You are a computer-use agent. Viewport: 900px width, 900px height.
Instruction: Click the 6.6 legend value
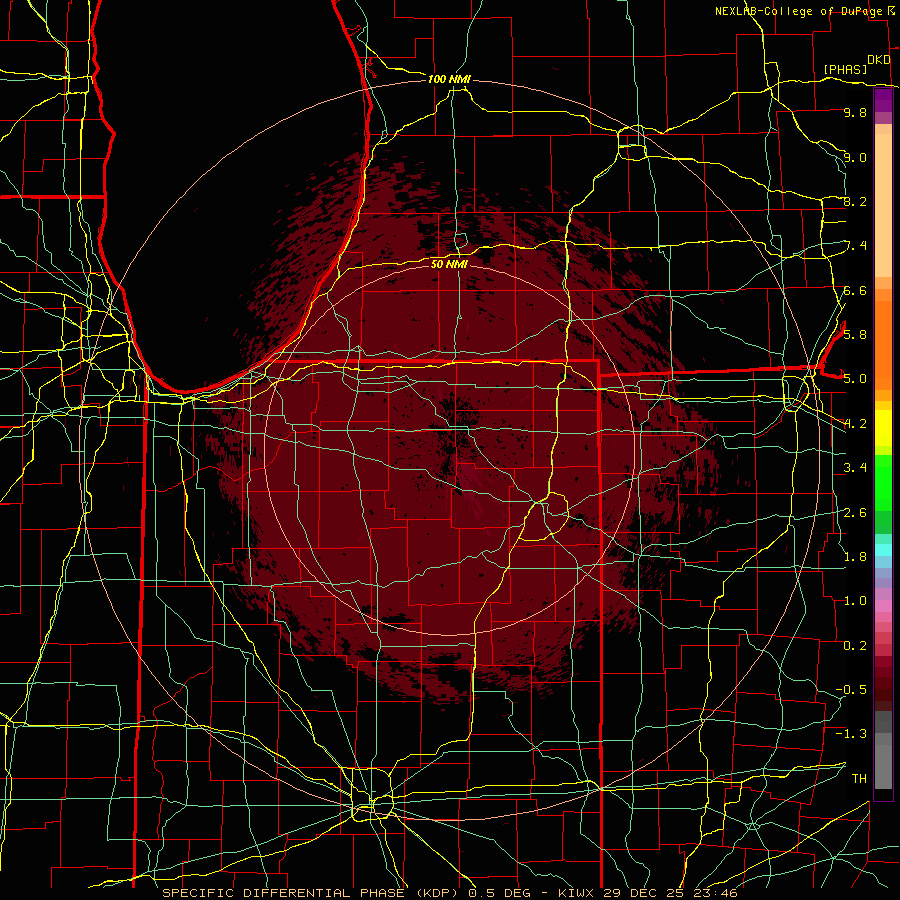click(x=855, y=290)
